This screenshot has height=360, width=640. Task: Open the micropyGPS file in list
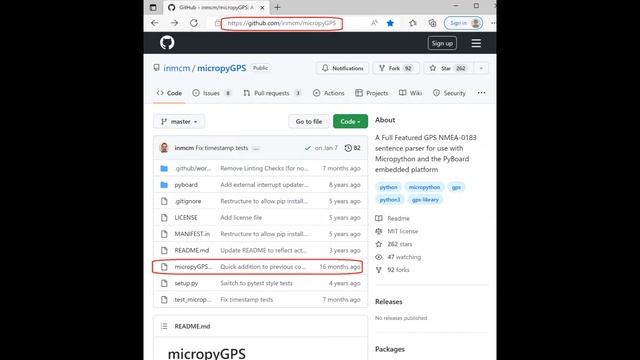(x=193, y=267)
